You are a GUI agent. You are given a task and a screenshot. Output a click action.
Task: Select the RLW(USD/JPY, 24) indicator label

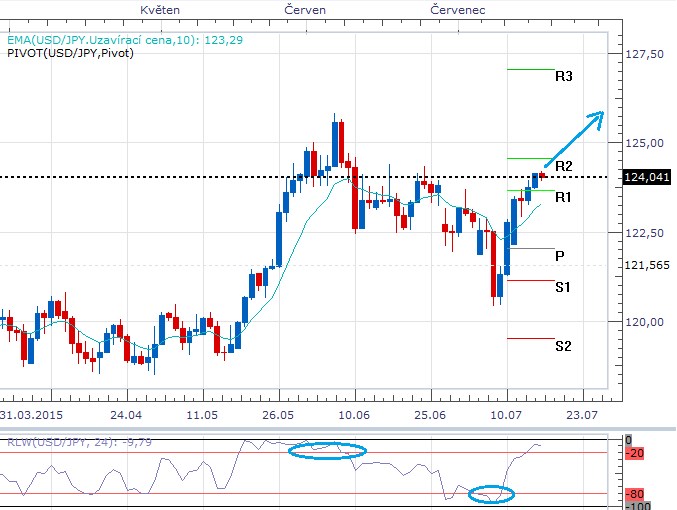79,442
